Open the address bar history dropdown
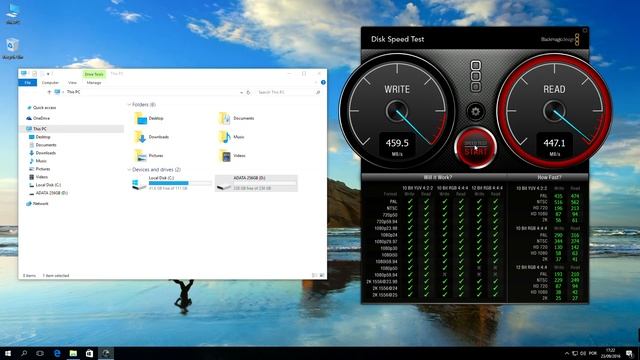The width and height of the screenshot is (640, 360). pos(241,93)
